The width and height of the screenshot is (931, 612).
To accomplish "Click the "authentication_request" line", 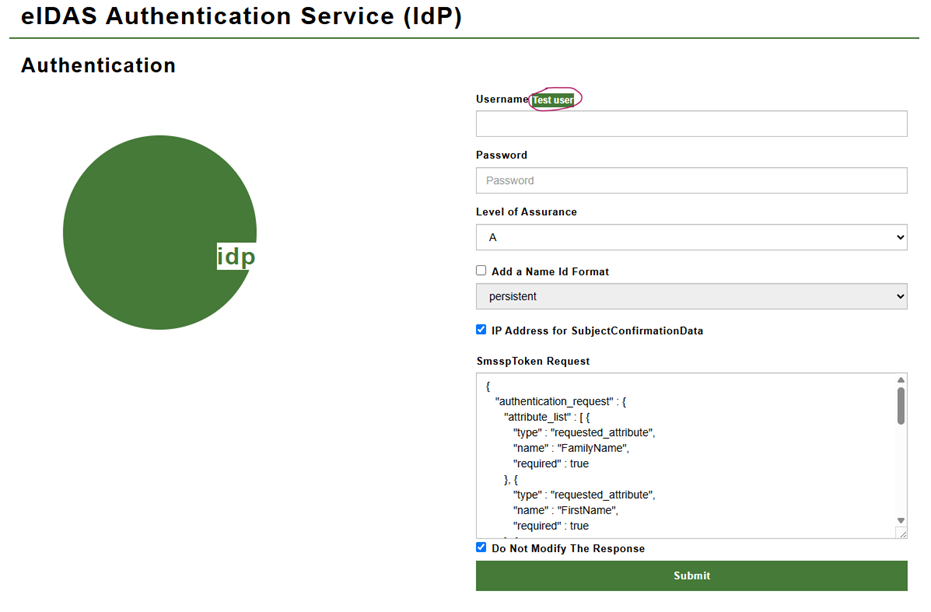I will 560,402.
